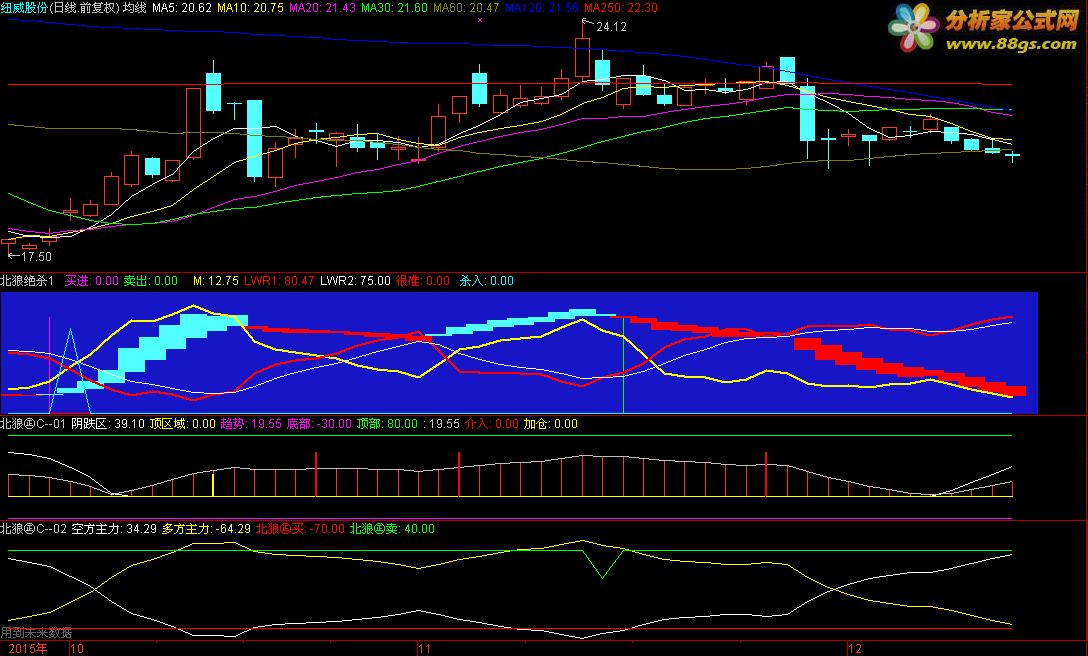Select the MA250: 22.30 indicator label
Image resolution: width=1088 pixels, height=656 pixels.
coord(620,8)
